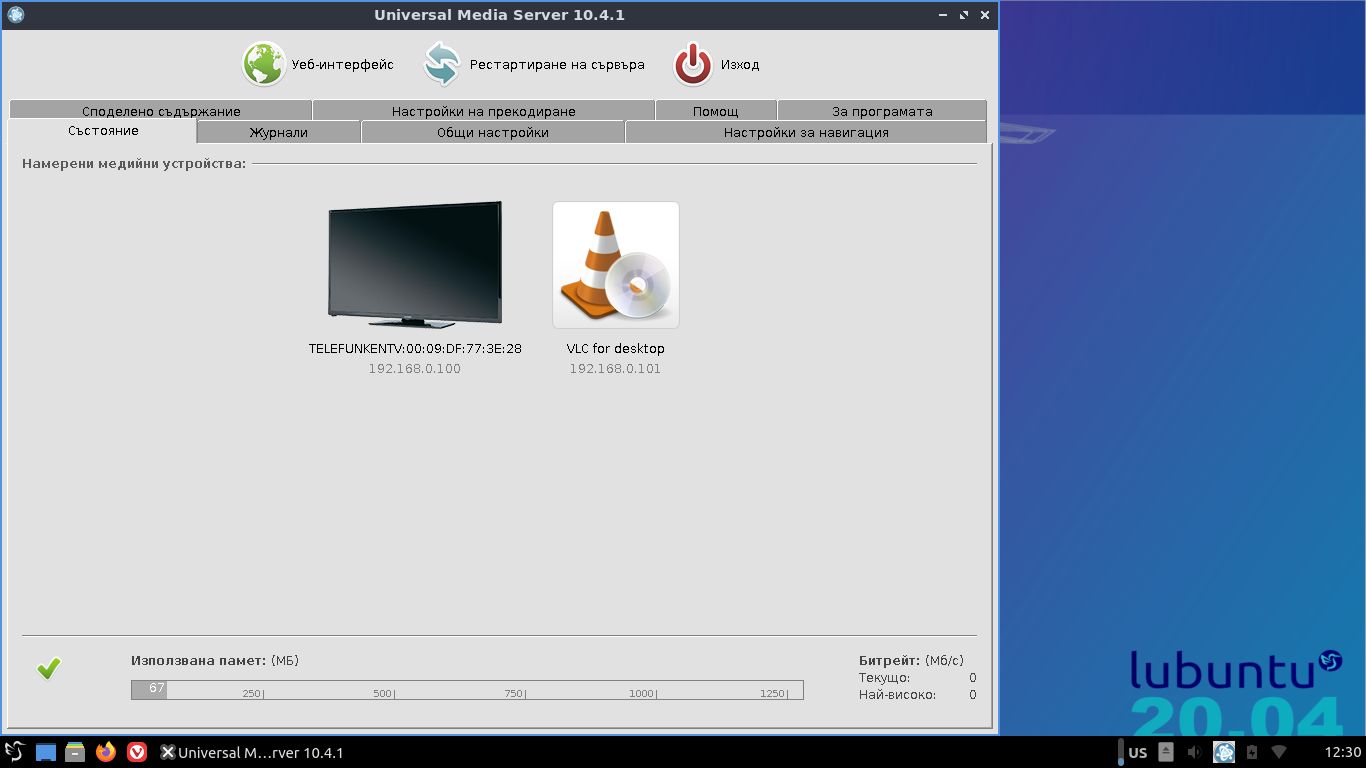The height and width of the screenshot is (768, 1366).
Task: Switch to the Споделено съдържание tab
Action: (x=161, y=111)
